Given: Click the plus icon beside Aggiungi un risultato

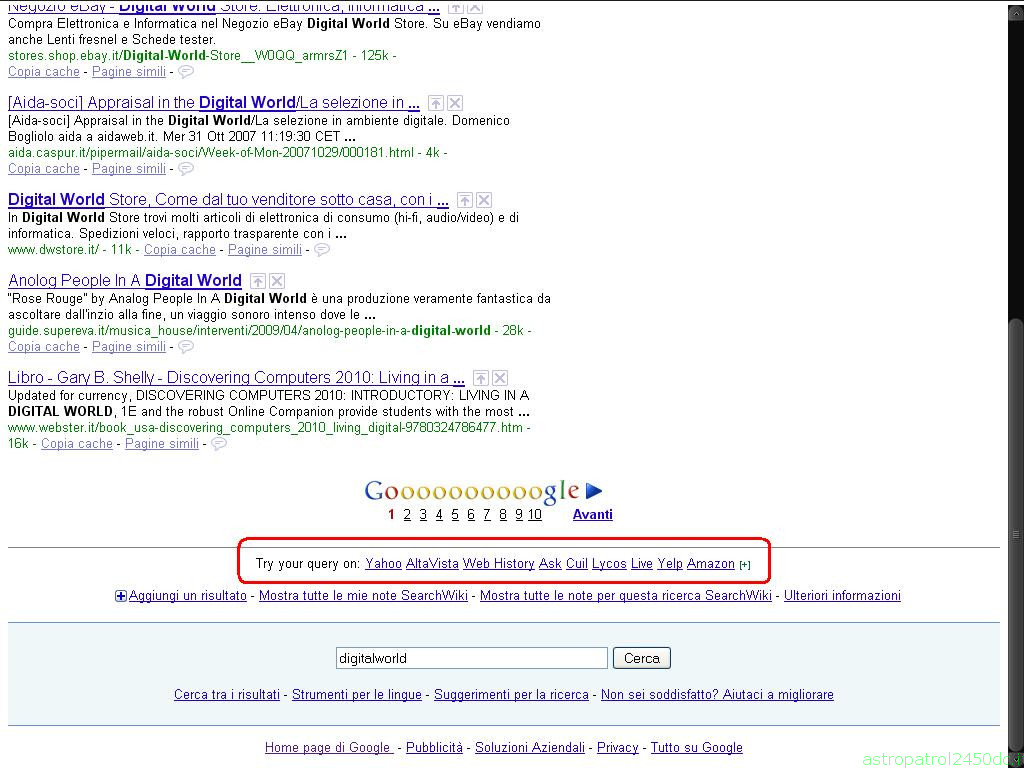Looking at the screenshot, I should 121,596.
